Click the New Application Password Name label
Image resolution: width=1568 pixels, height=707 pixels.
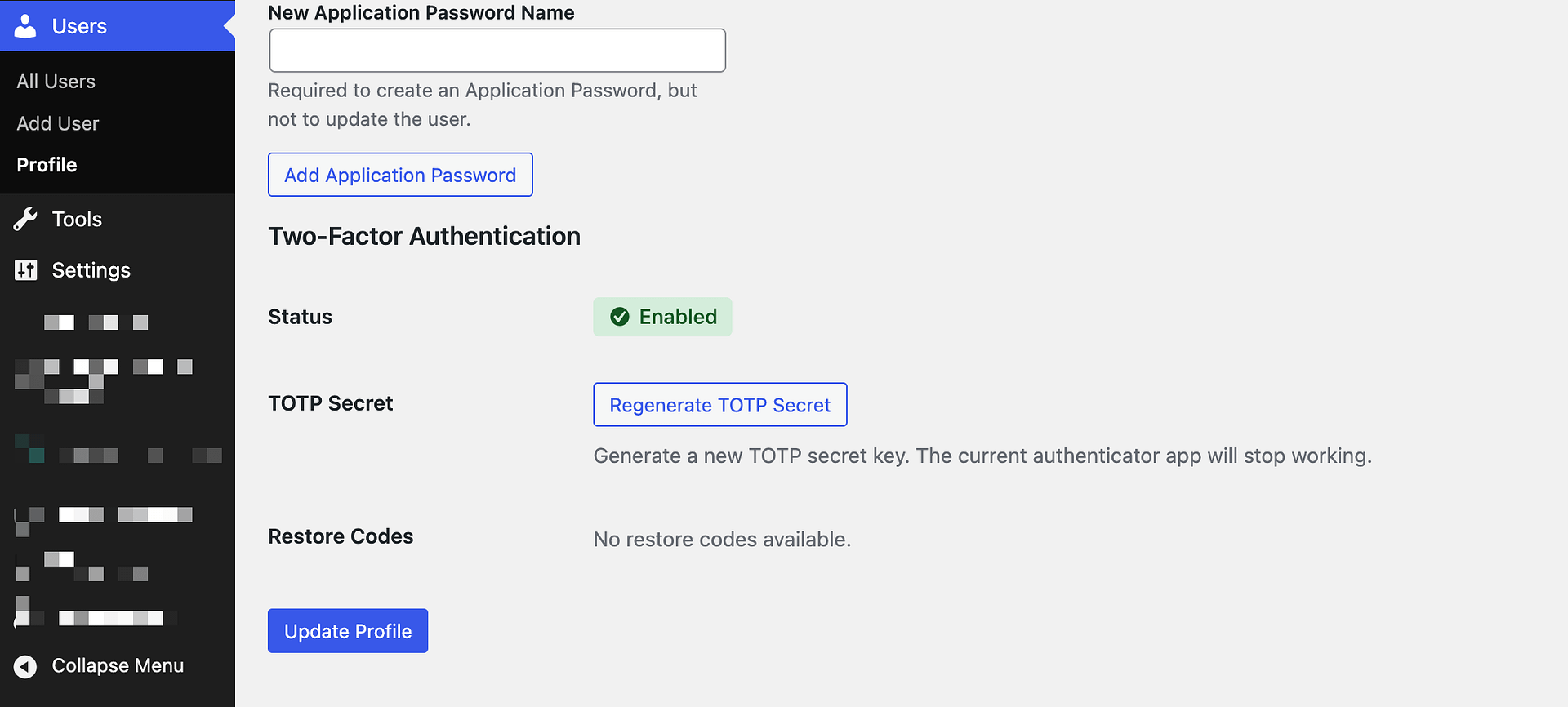[421, 13]
